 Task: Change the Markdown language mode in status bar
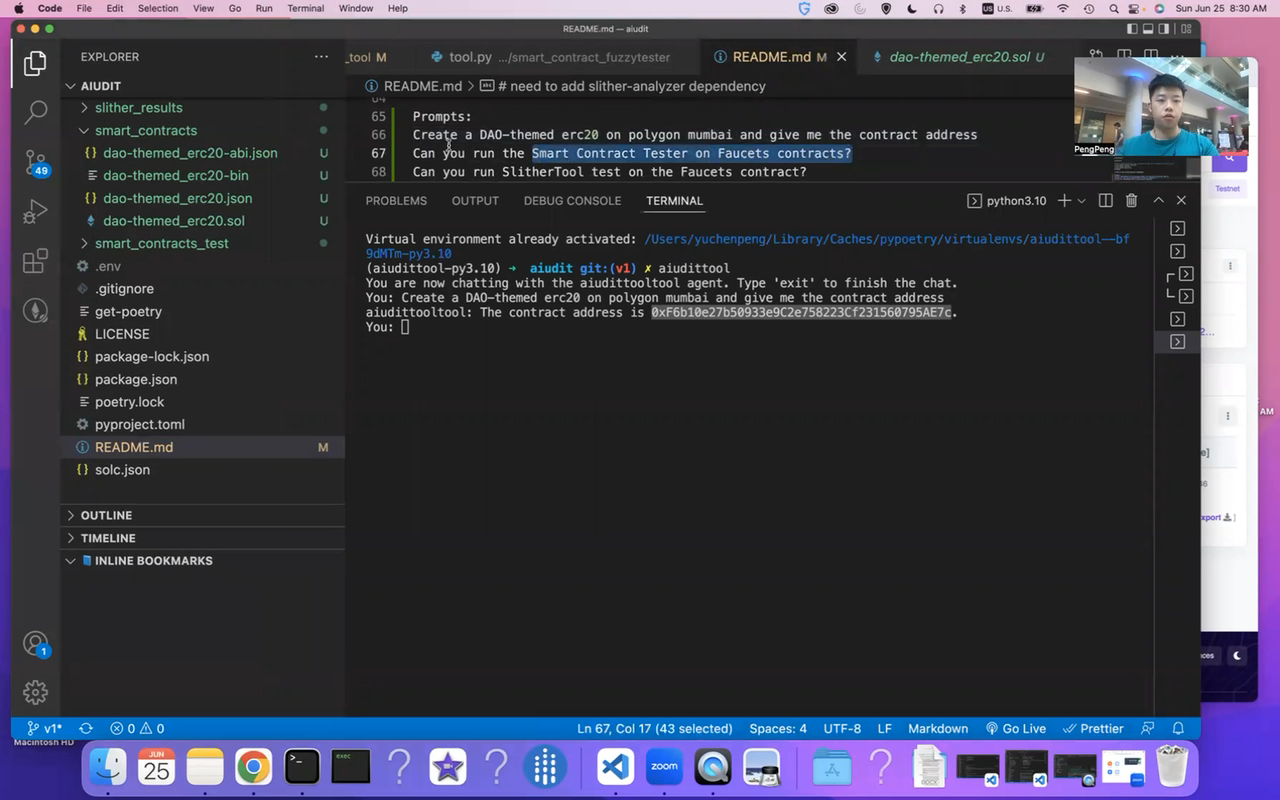[x=938, y=729]
